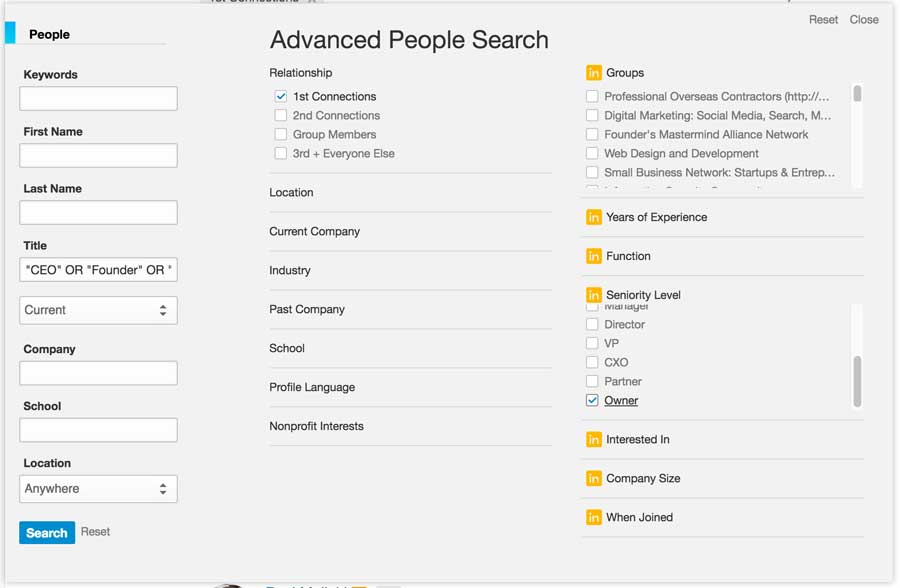Tick the CXO seniority checkbox

[x=592, y=362]
